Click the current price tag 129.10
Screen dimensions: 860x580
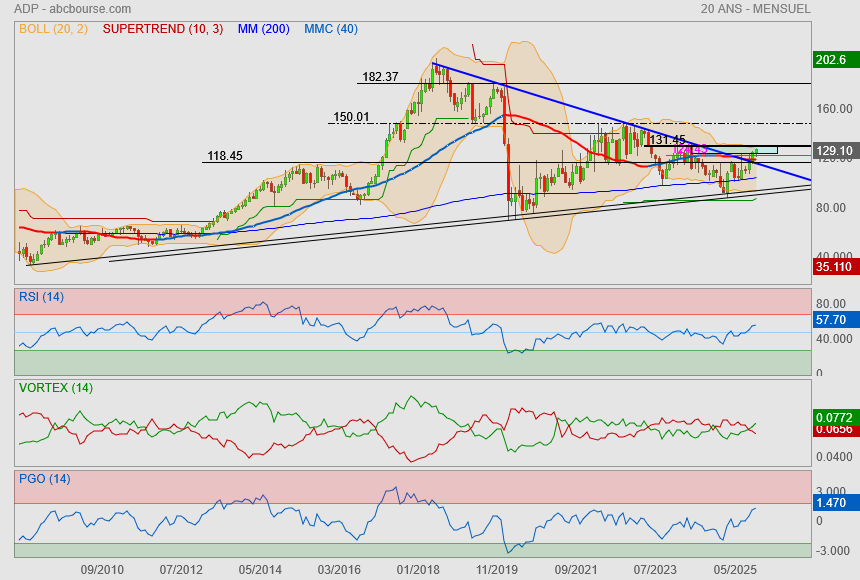(x=833, y=151)
